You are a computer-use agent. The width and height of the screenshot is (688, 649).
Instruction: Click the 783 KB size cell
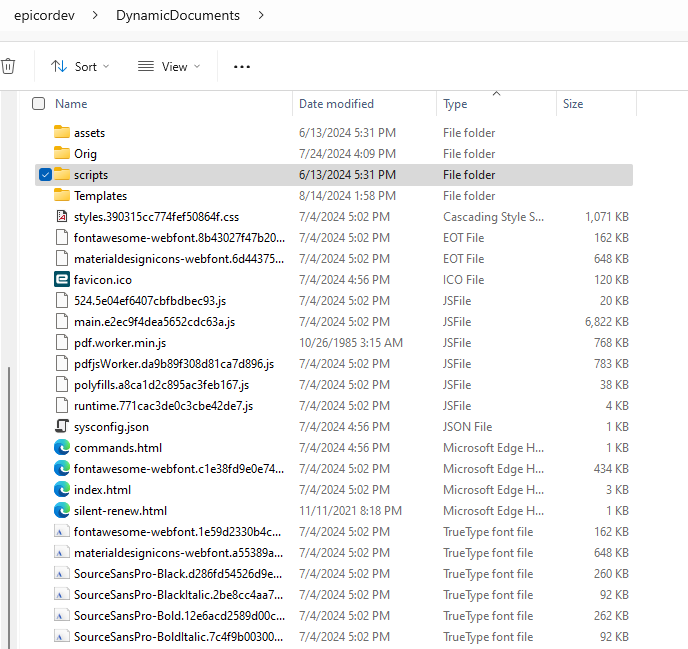point(611,364)
